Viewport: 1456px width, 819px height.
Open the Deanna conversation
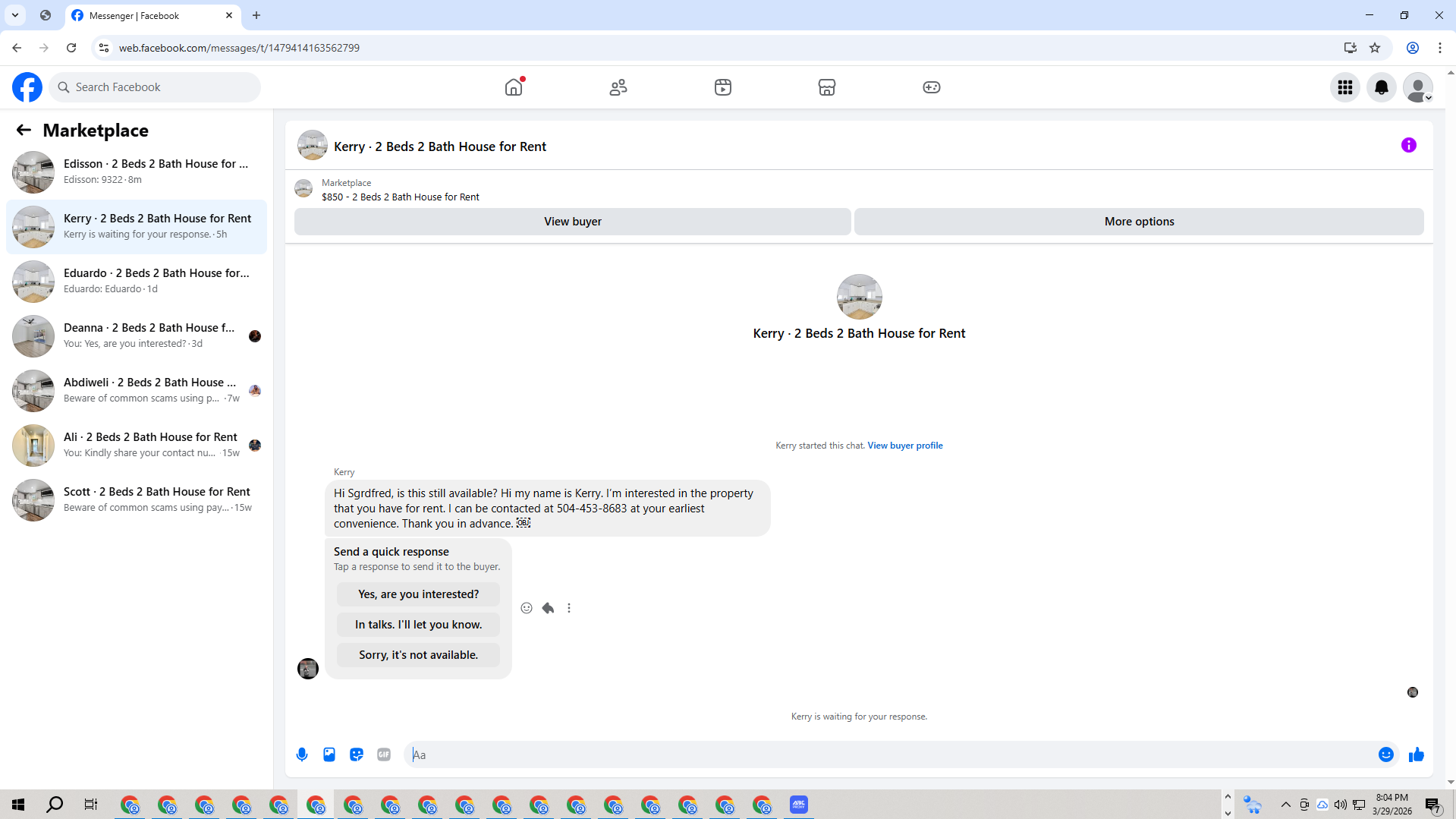click(137, 336)
